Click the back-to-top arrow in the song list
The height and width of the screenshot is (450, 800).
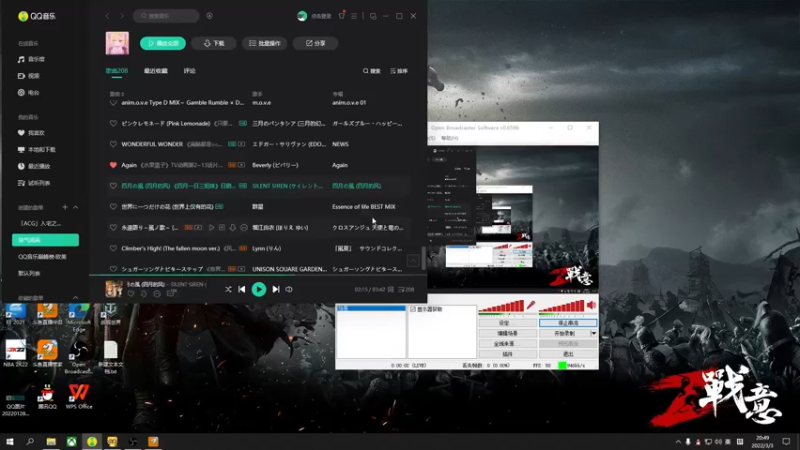coord(413,261)
